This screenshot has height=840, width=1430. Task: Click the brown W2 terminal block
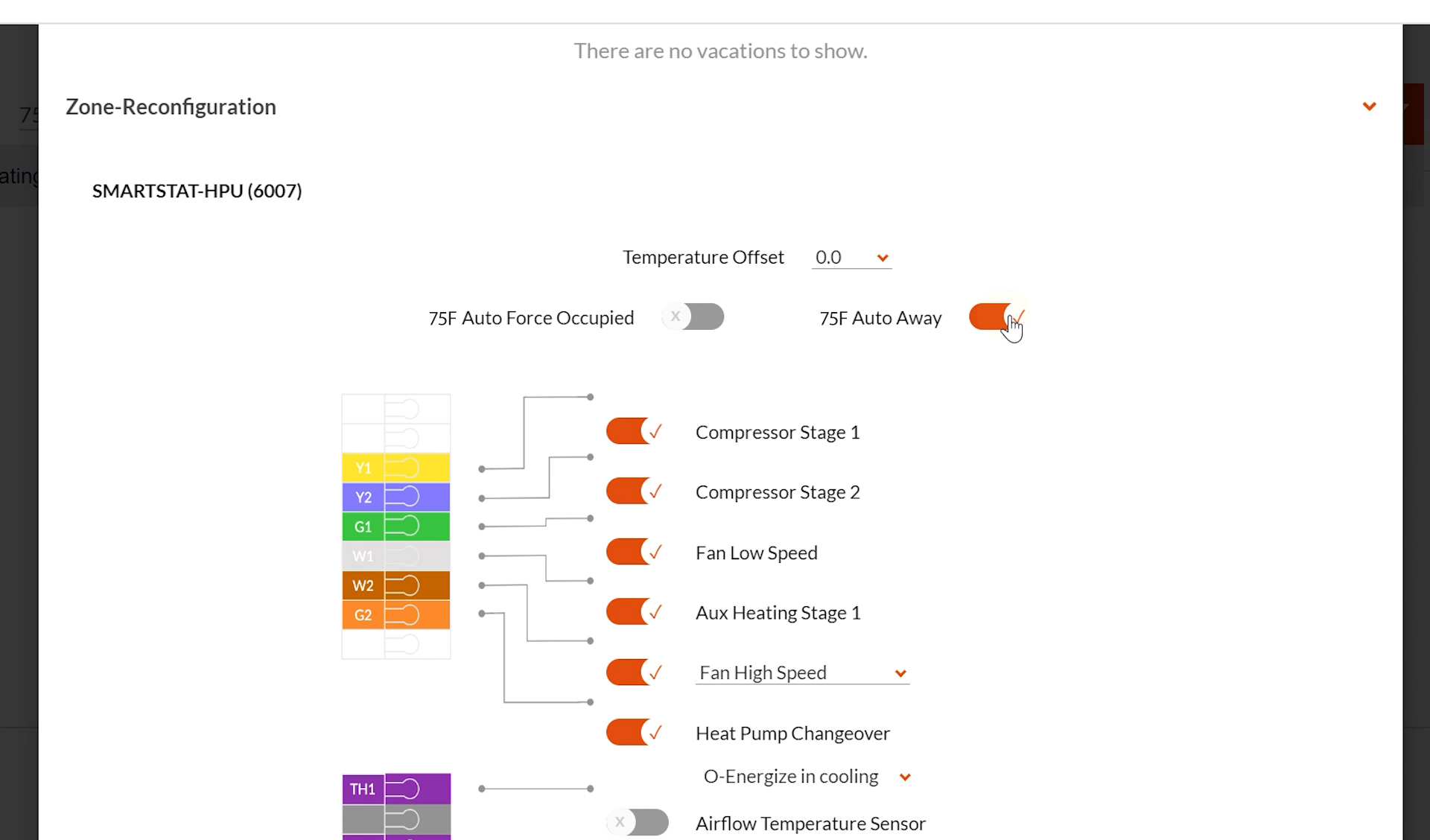(x=395, y=585)
